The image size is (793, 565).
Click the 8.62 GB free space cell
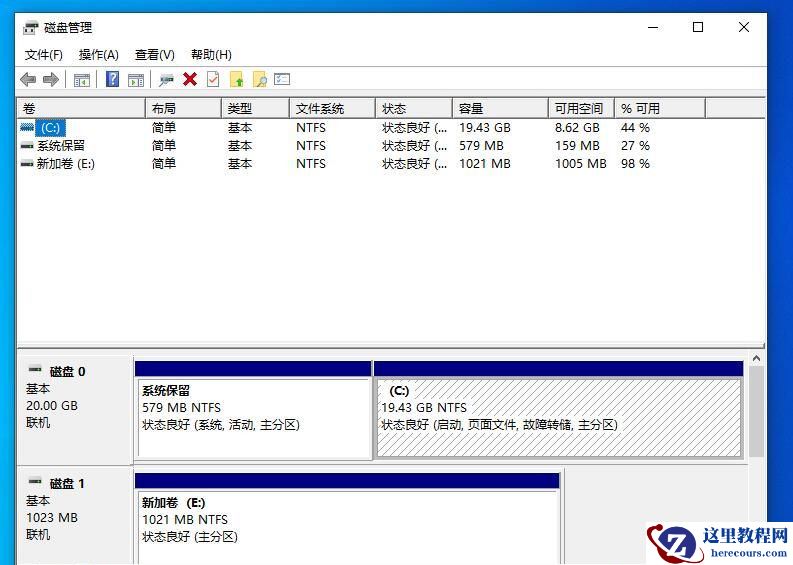click(577, 127)
